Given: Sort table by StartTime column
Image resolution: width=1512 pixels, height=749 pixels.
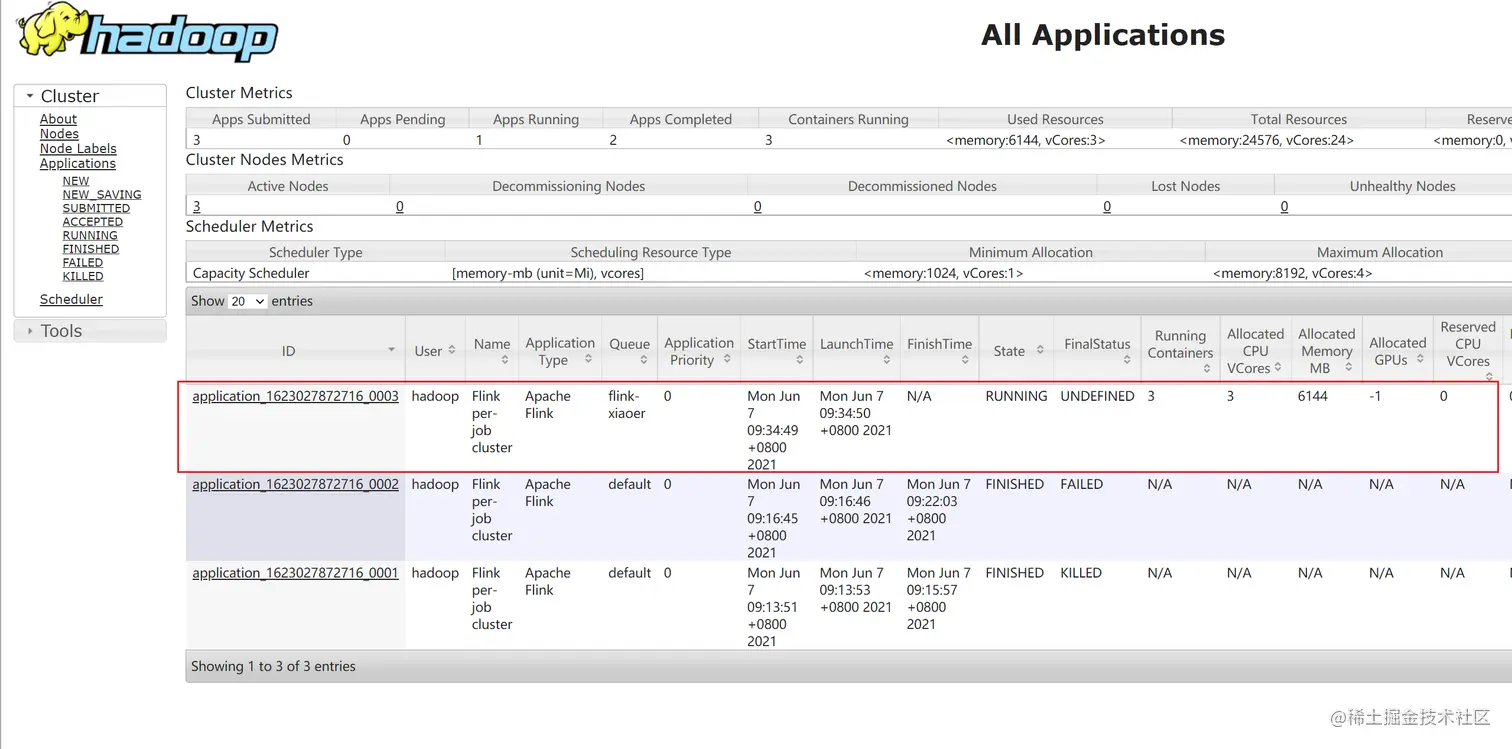Looking at the screenshot, I should coord(777,351).
